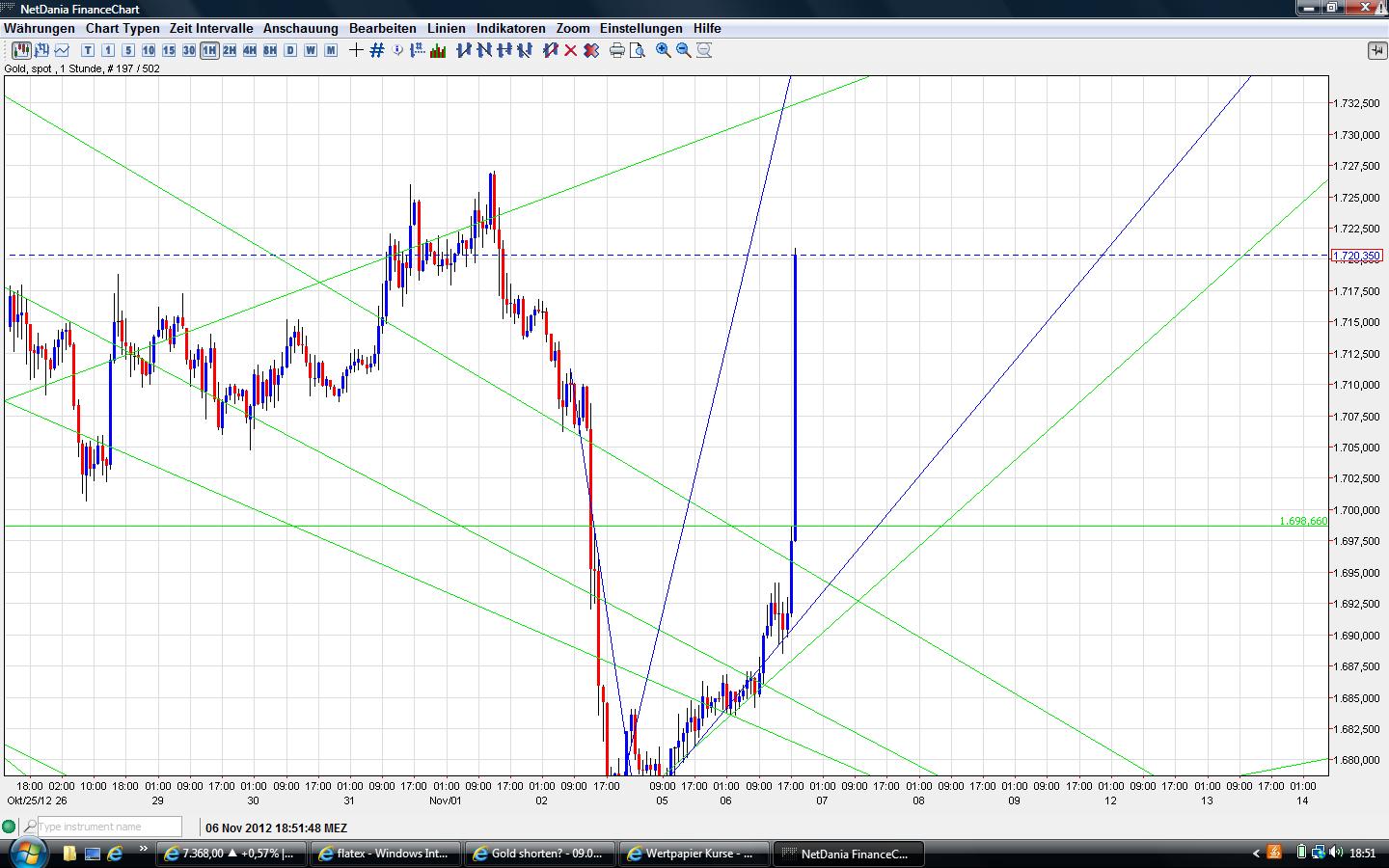Remove all lines with red double-X icon

pyautogui.click(x=591, y=50)
